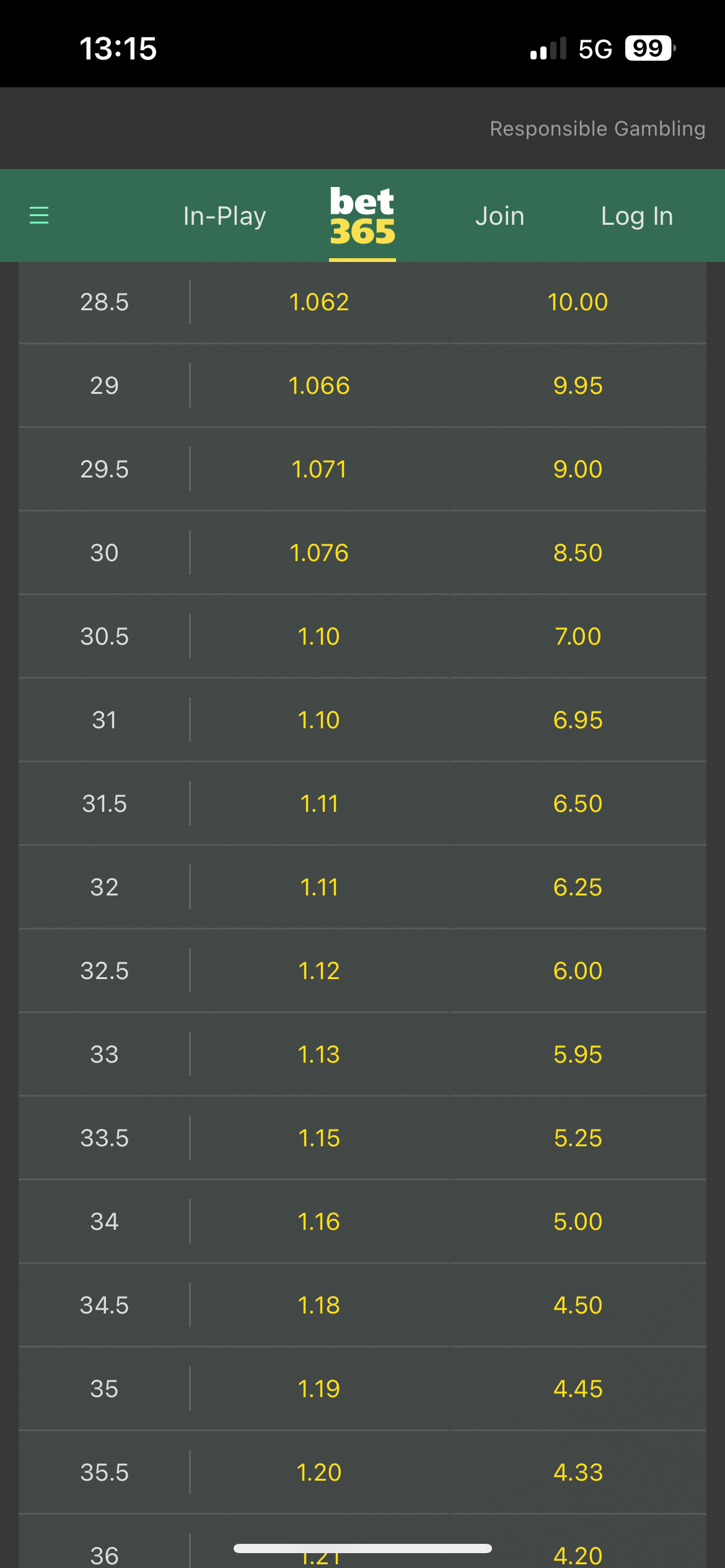Image resolution: width=725 pixels, height=1568 pixels.
Task: Click the Log In button
Action: [x=637, y=216]
